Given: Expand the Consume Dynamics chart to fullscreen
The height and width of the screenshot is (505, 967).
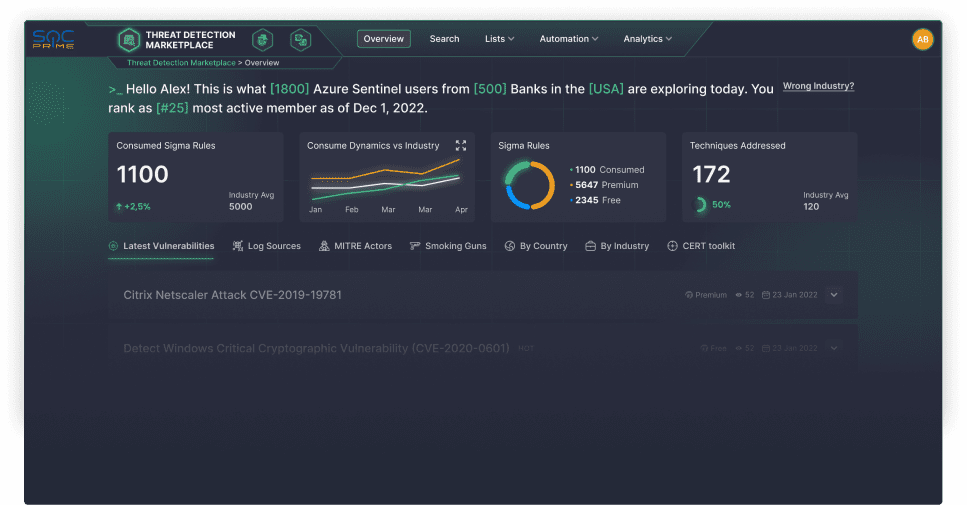Looking at the screenshot, I should click(x=461, y=145).
